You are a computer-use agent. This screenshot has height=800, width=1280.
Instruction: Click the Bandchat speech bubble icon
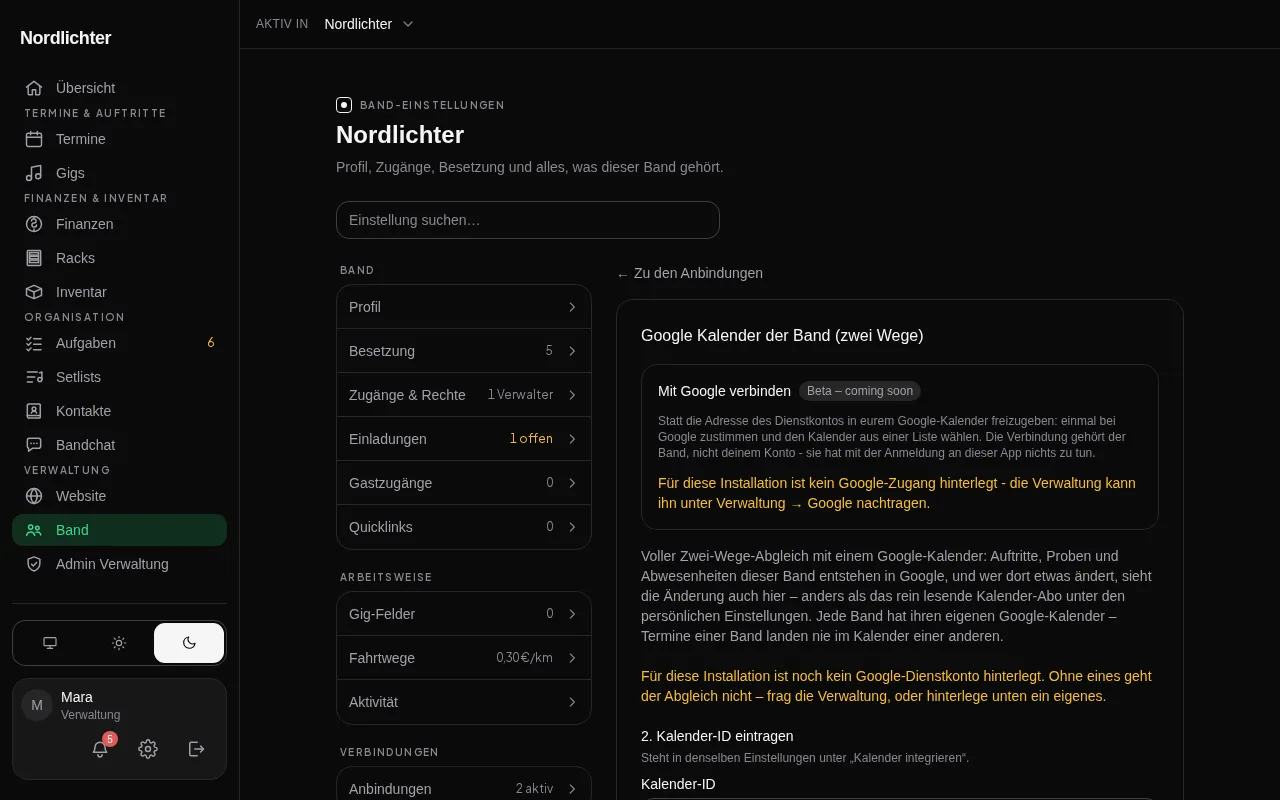(x=34, y=445)
